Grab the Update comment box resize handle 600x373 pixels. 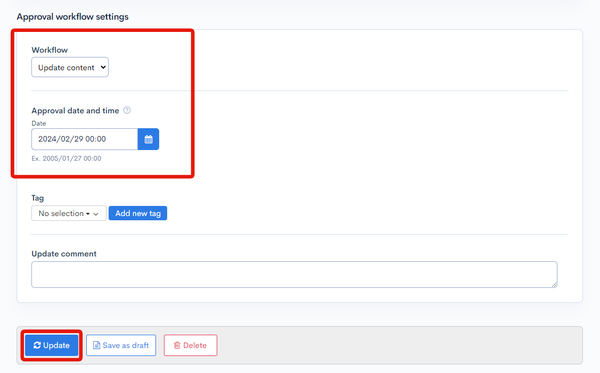pyautogui.click(x=554, y=285)
